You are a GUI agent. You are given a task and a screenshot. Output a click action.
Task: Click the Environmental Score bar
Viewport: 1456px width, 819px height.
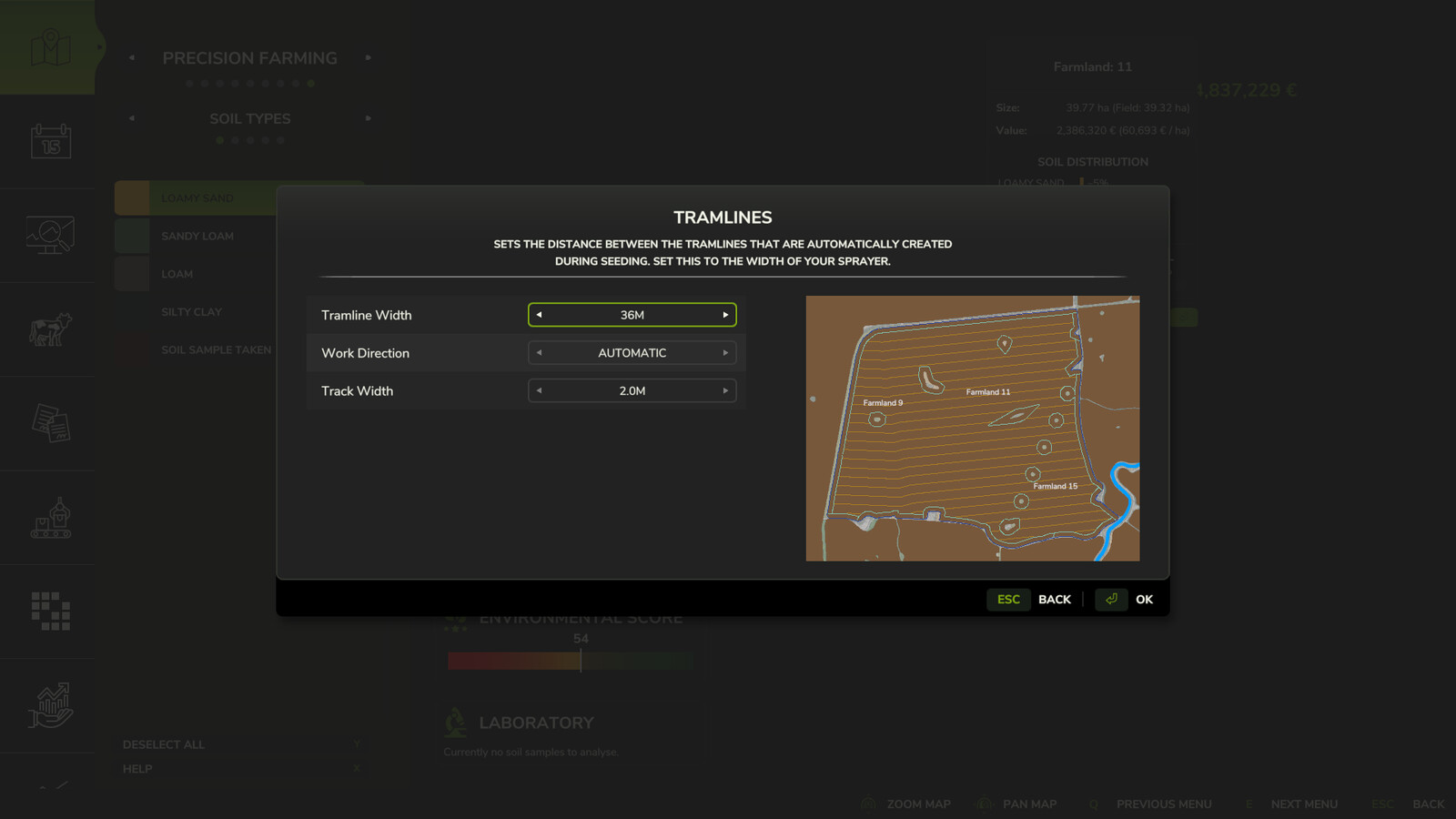(571, 662)
